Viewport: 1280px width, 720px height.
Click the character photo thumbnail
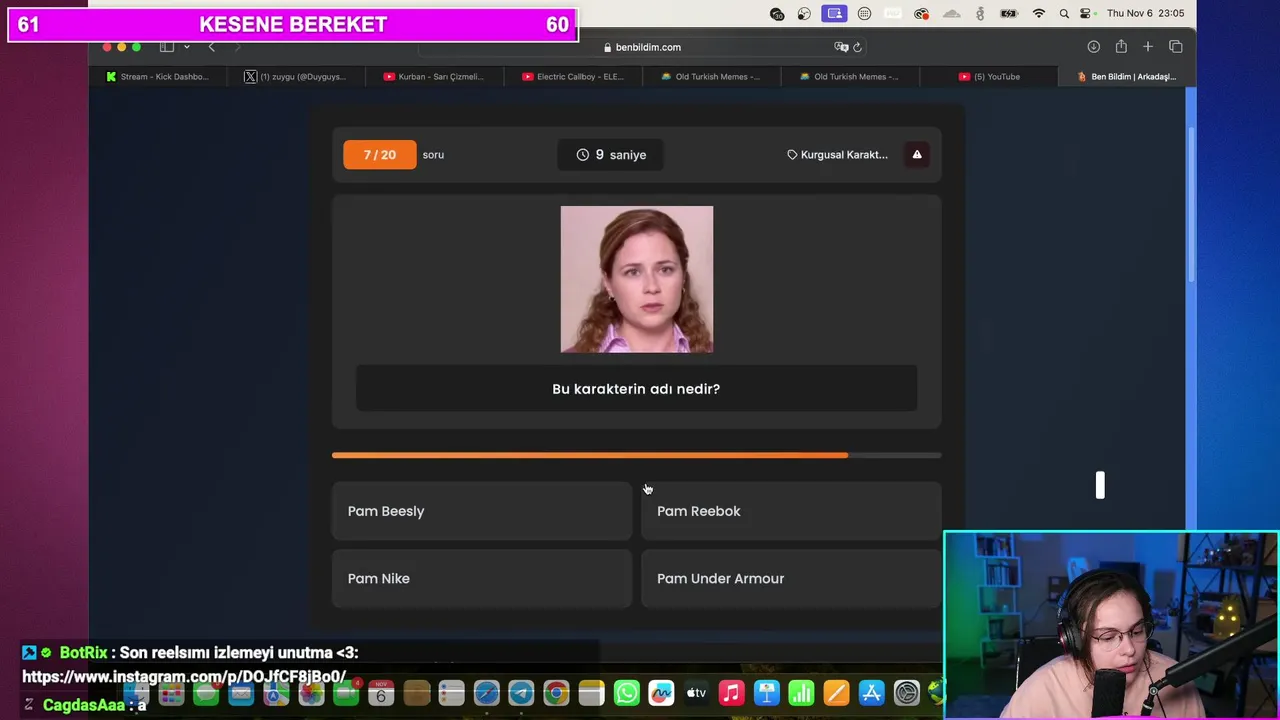(x=637, y=279)
